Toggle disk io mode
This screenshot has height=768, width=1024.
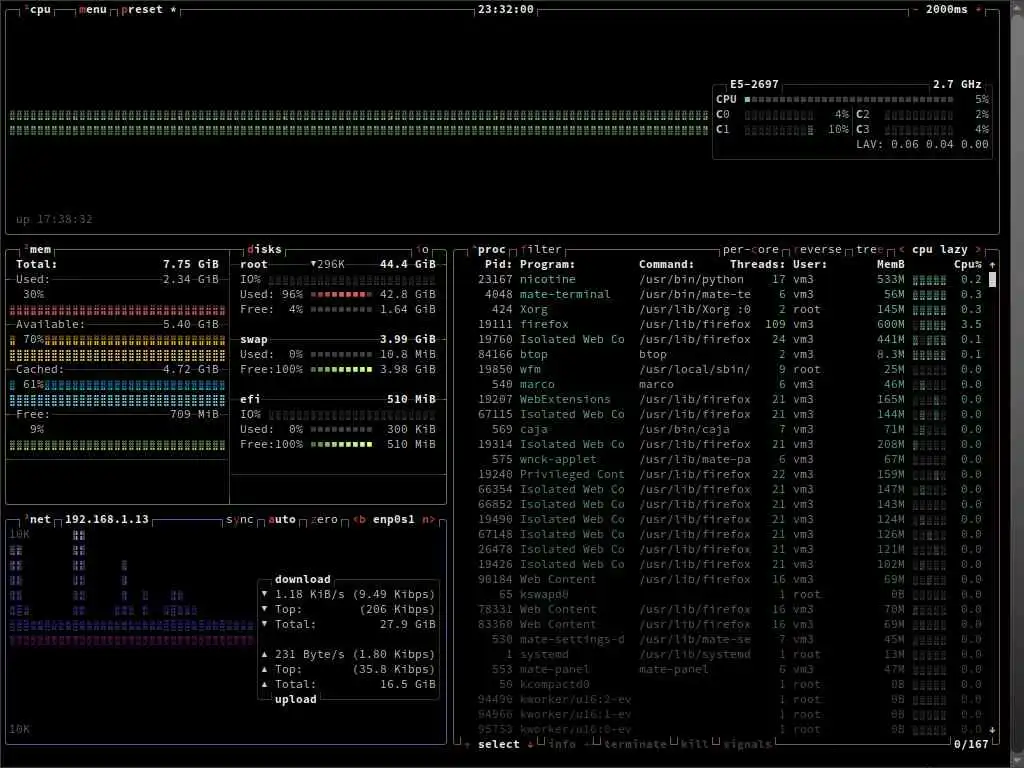point(423,249)
